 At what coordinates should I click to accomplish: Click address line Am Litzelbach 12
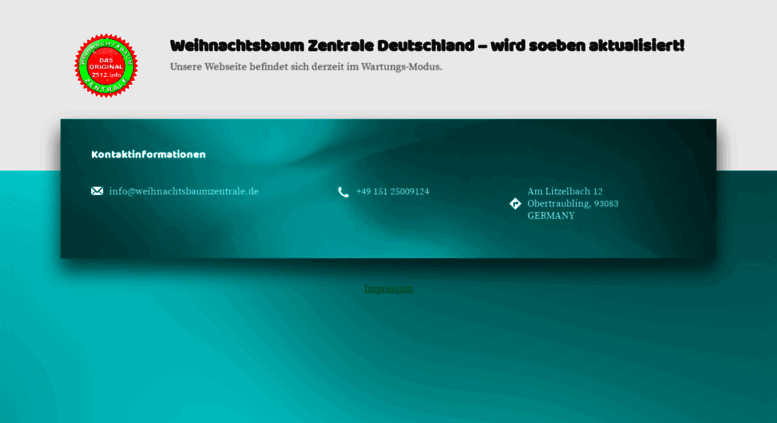point(565,191)
